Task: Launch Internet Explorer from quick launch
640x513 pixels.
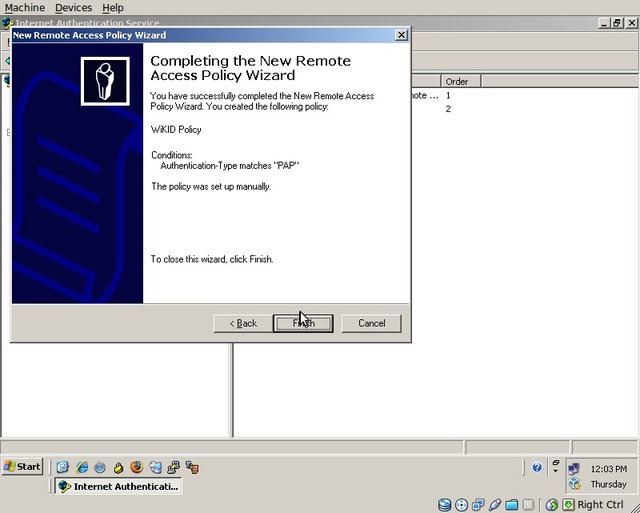Action: 82,467
